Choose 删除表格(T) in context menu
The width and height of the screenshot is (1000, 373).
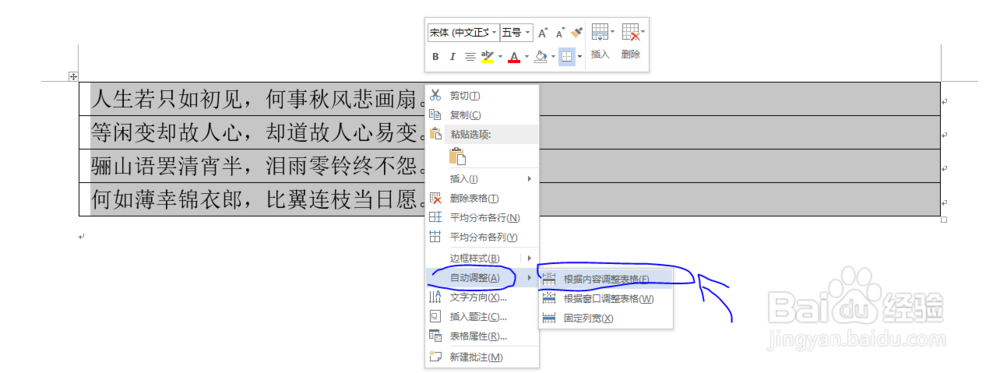pos(482,198)
